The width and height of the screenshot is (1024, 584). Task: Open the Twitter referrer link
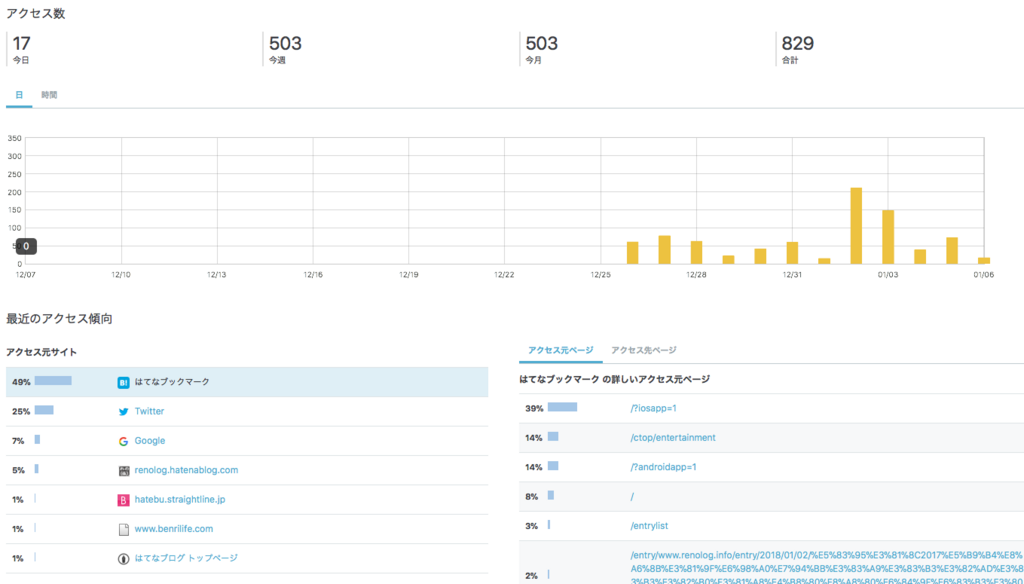pyautogui.click(x=150, y=412)
